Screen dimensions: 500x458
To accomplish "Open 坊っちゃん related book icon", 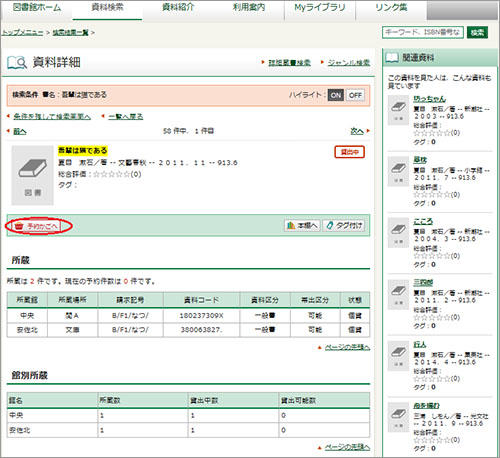I will click(398, 110).
